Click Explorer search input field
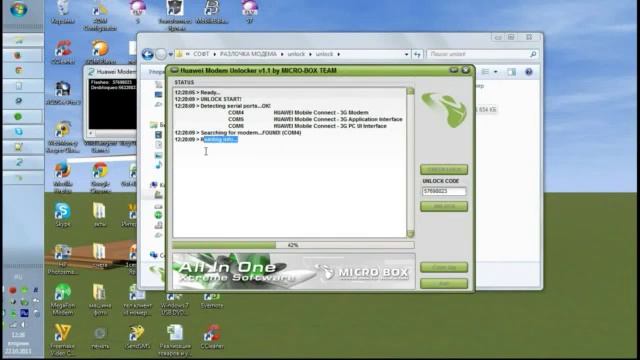640x360 pixels. coord(477,54)
